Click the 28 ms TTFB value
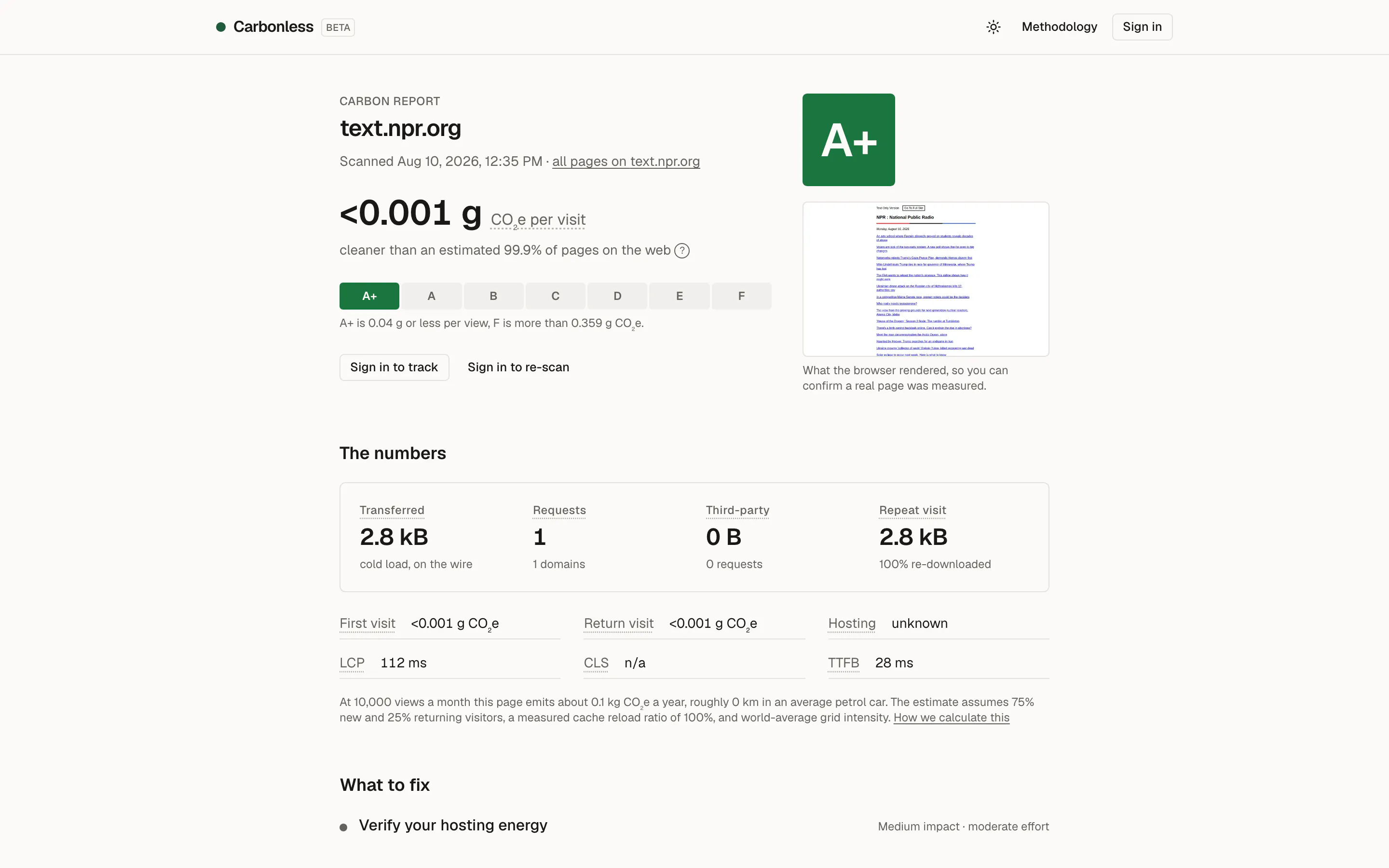 point(894,663)
